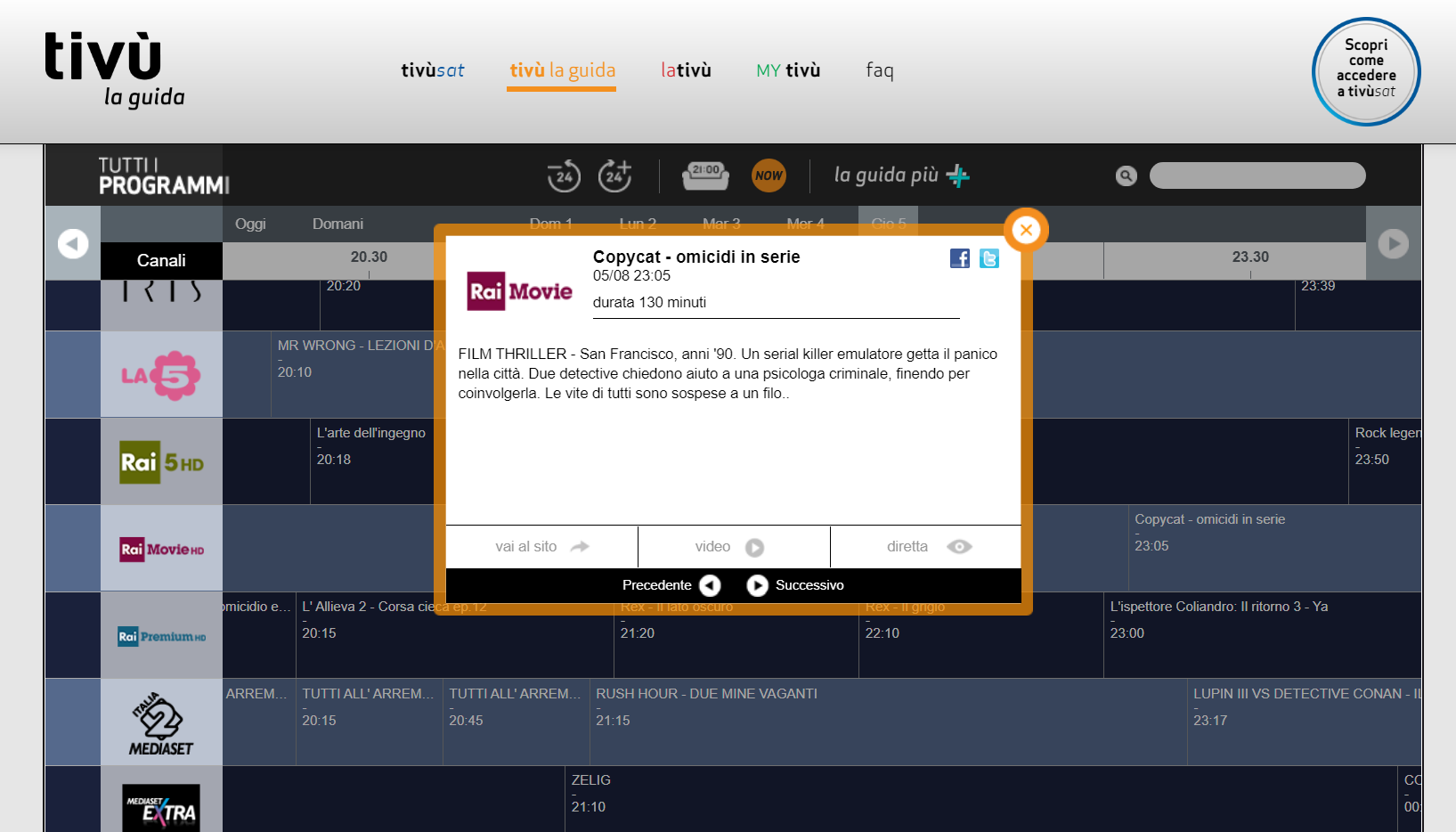The image size is (1456, 832).
Task: Select the Mer 4 day tab
Action: (x=806, y=224)
